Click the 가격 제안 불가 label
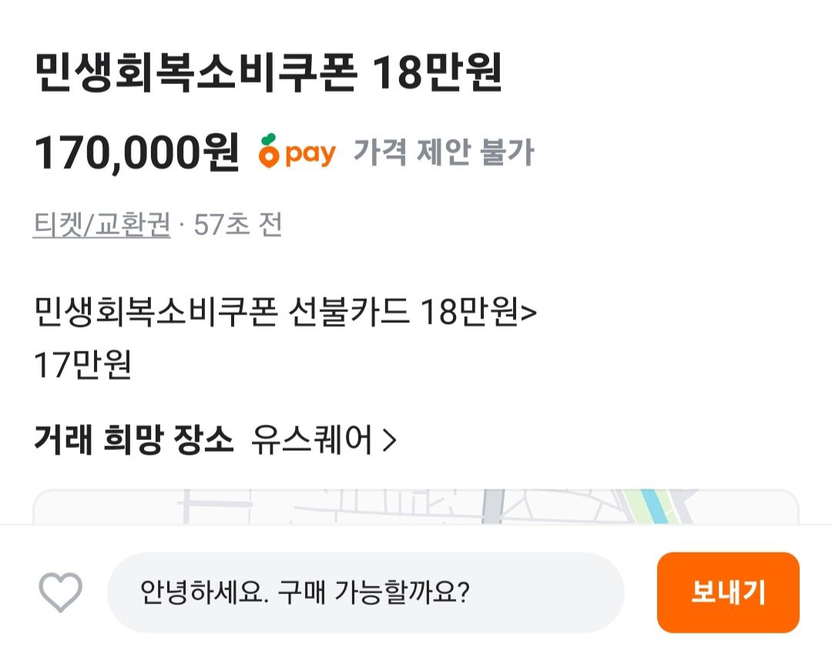The height and width of the screenshot is (648, 832). tap(443, 152)
